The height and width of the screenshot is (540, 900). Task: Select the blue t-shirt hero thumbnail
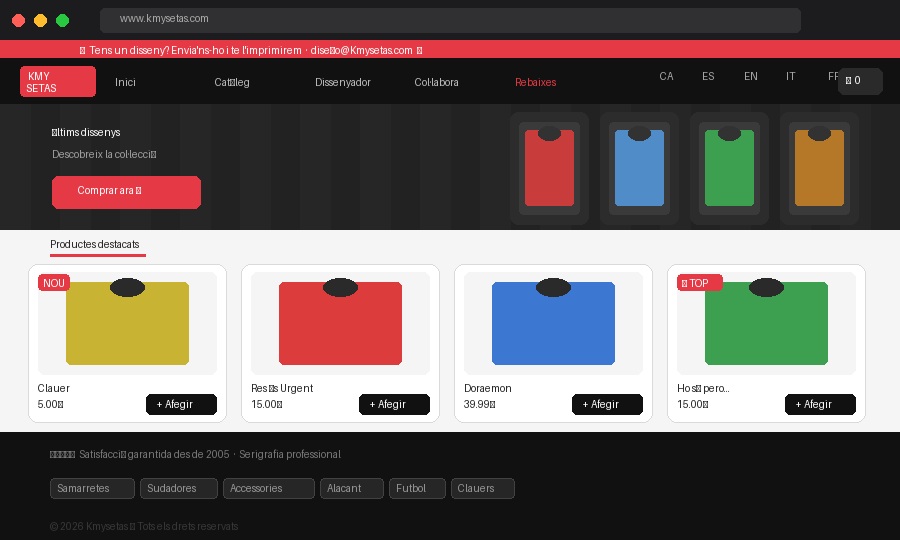click(x=639, y=169)
